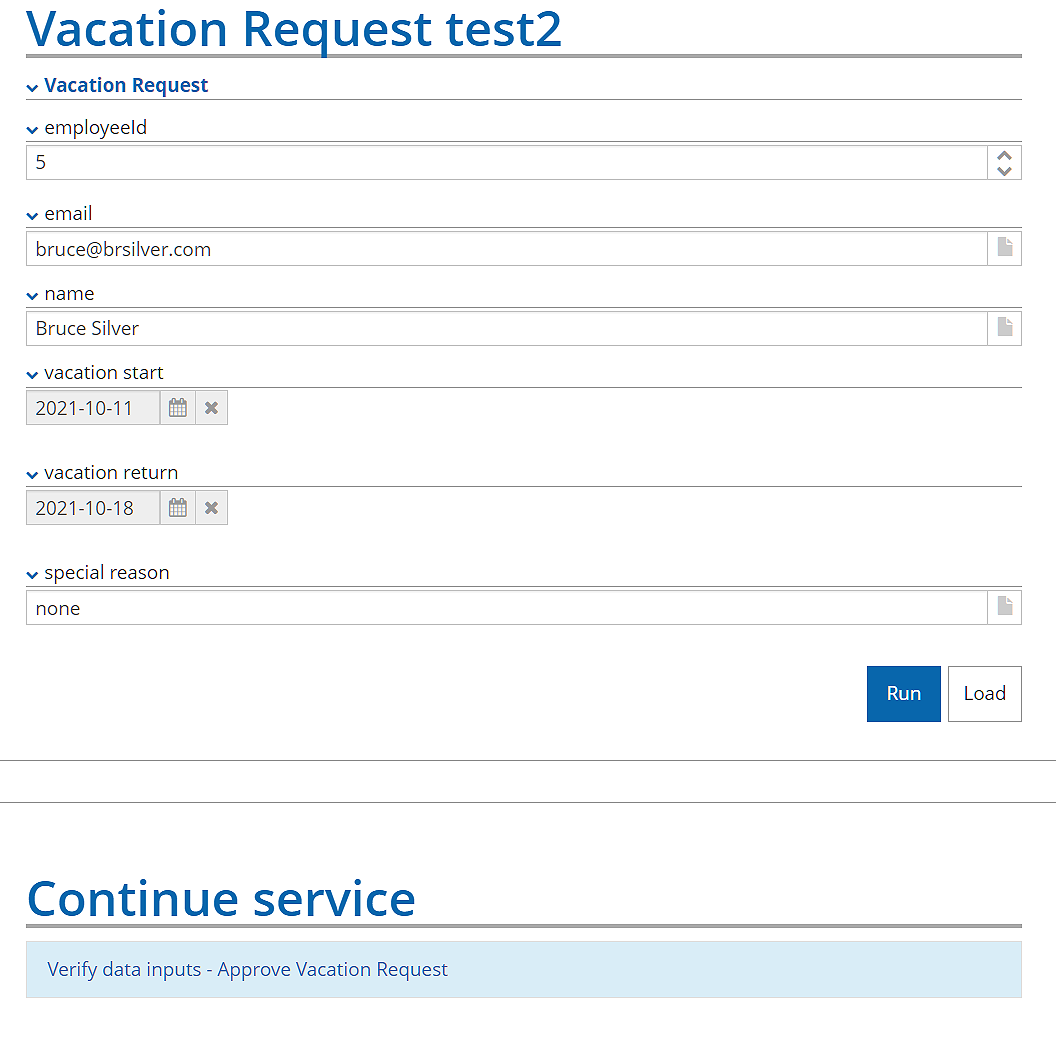Open calendar picker for vacation start
This screenshot has width=1056, height=1064.
(x=178, y=408)
